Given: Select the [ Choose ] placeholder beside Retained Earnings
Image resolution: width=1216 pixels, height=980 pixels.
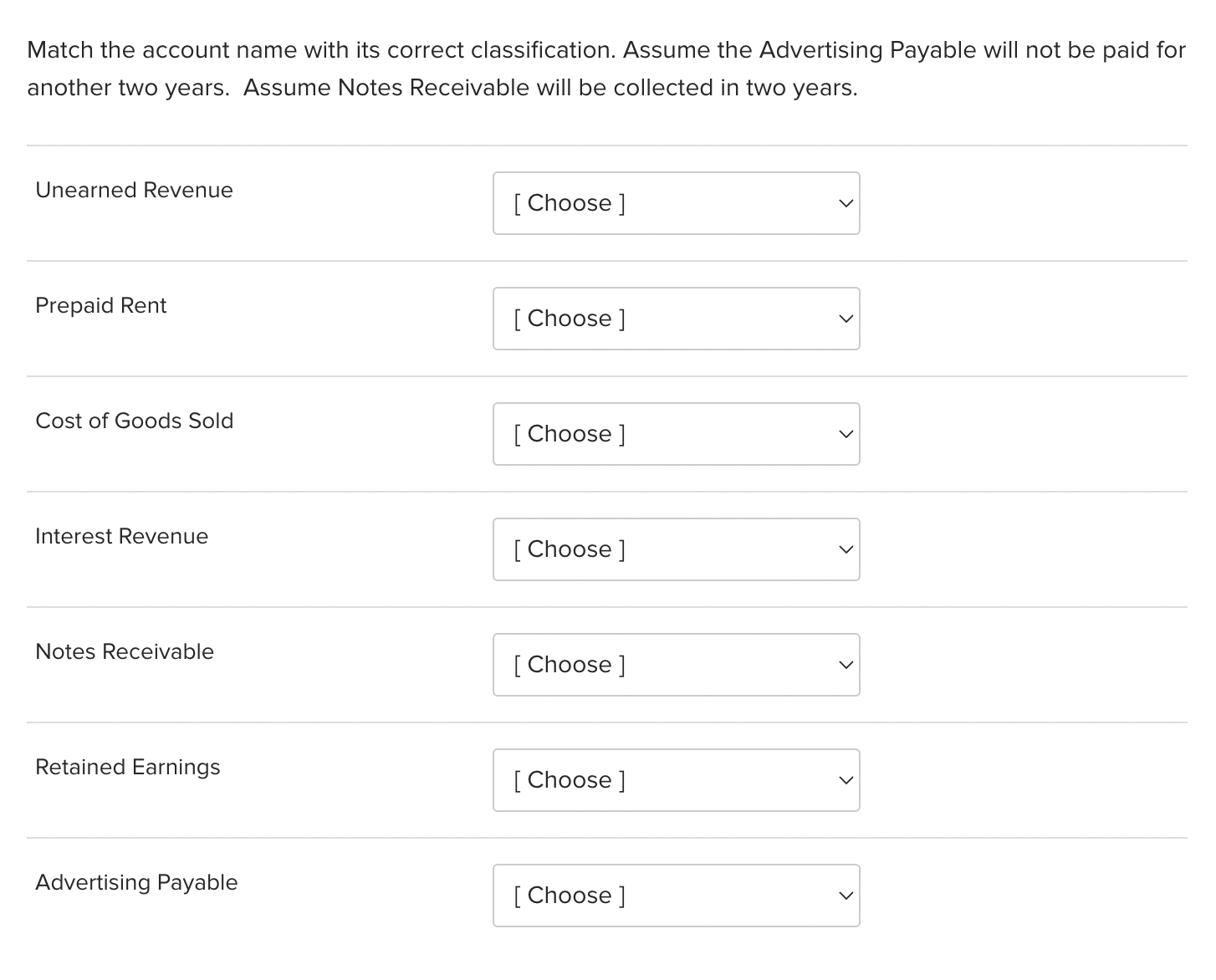Looking at the screenshot, I should (x=569, y=780).
